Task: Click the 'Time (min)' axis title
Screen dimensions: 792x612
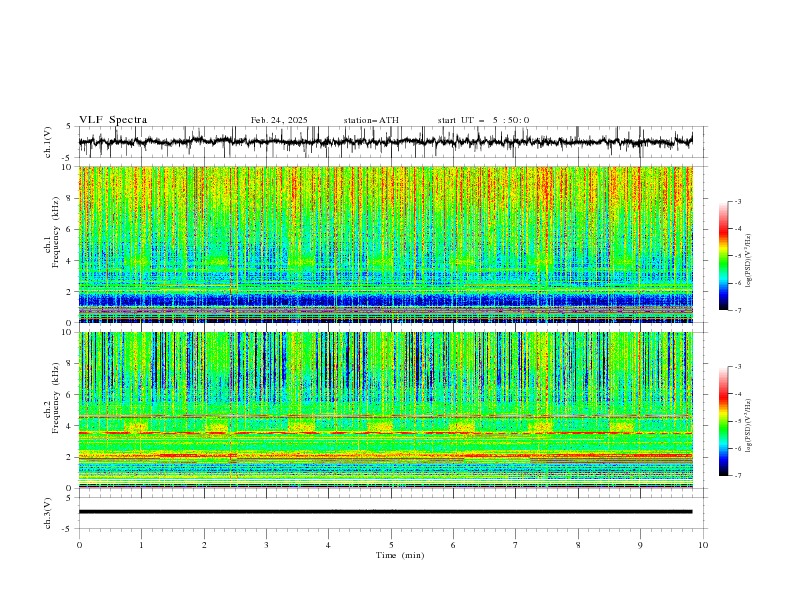Action: [400, 555]
